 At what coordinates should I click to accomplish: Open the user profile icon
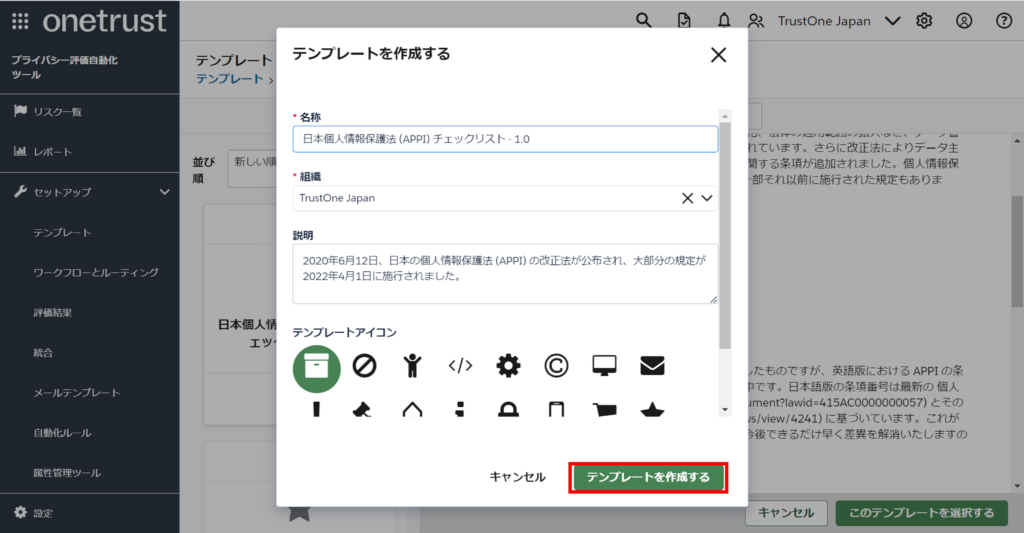pos(964,21)
